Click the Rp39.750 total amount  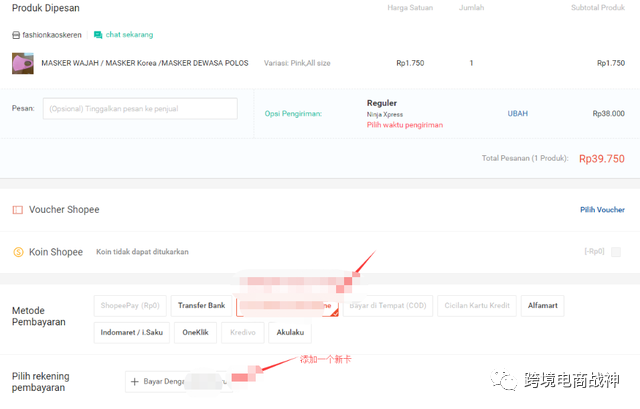(x=602, y=159)
